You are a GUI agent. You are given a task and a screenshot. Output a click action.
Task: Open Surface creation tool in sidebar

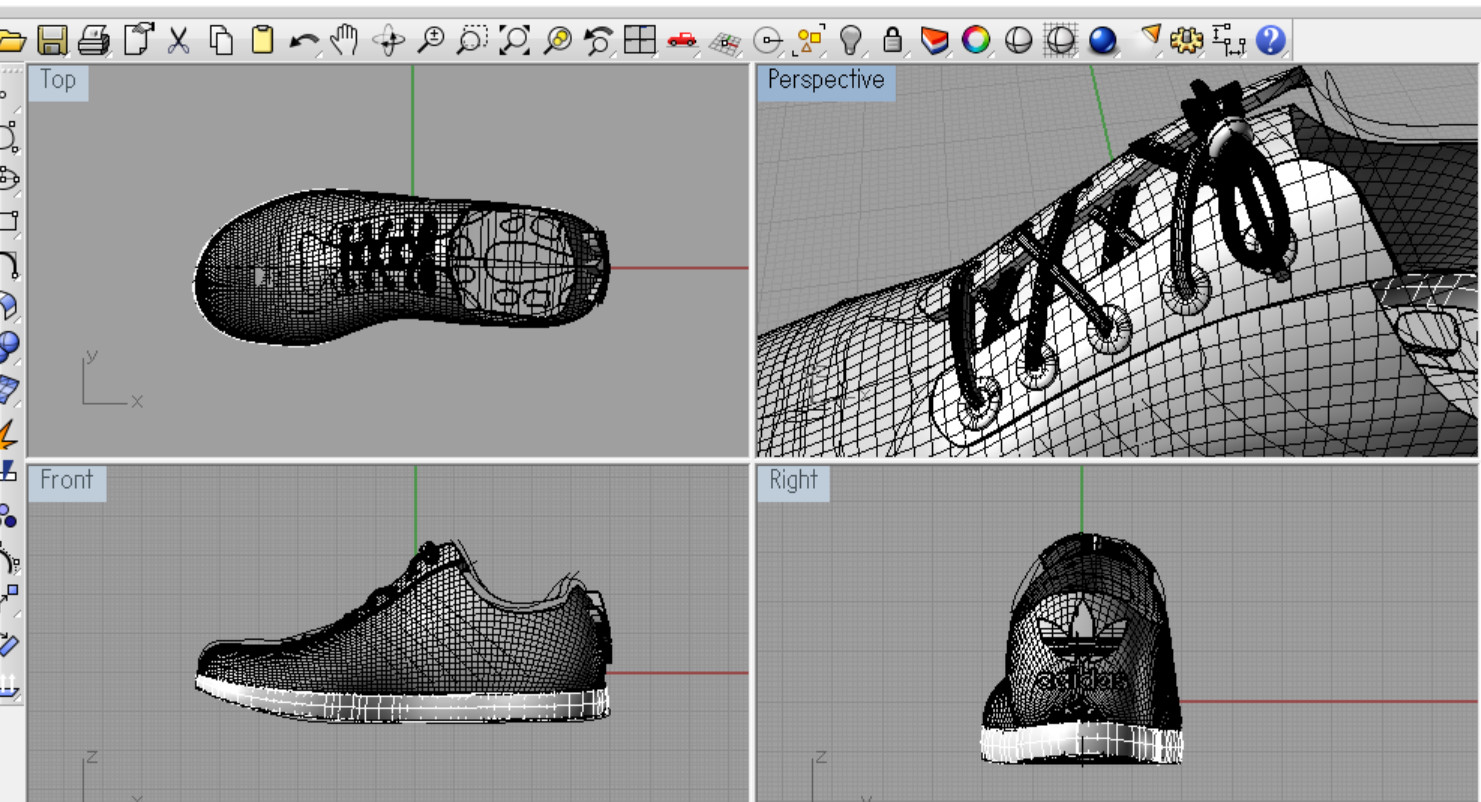(8, 305)
